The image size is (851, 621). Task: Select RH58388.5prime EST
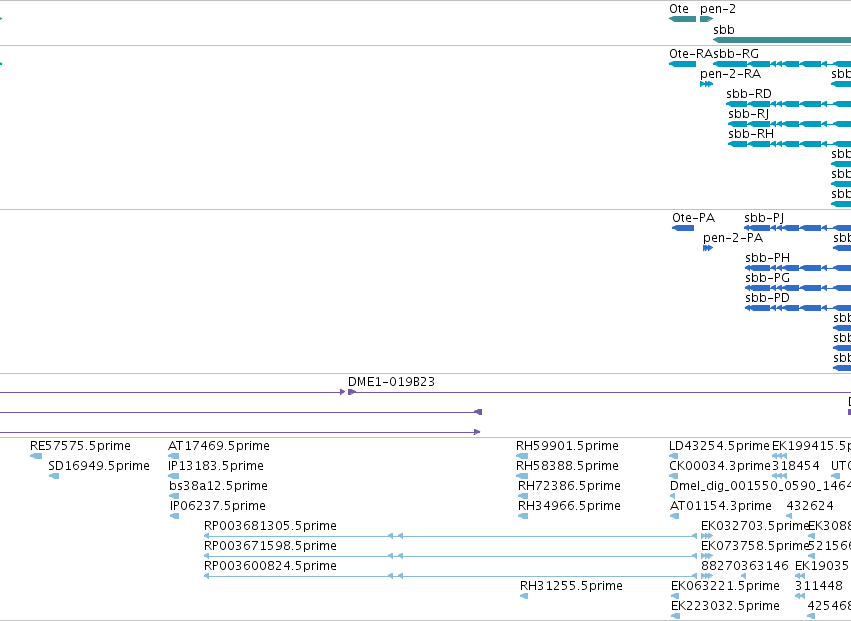tap(522, 476)
